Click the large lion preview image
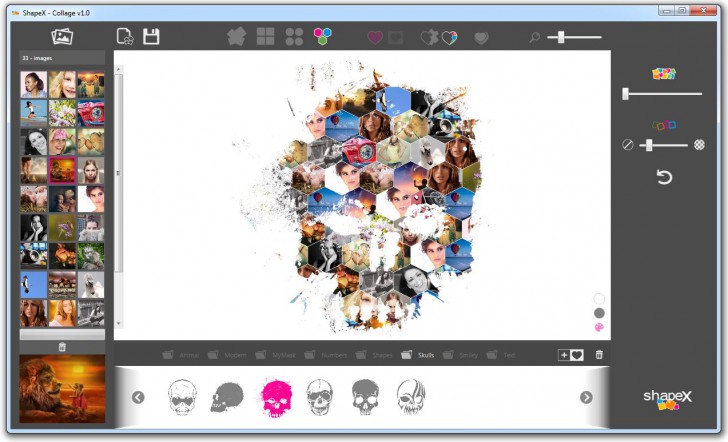728x442 pixels. tap(62, 389)
